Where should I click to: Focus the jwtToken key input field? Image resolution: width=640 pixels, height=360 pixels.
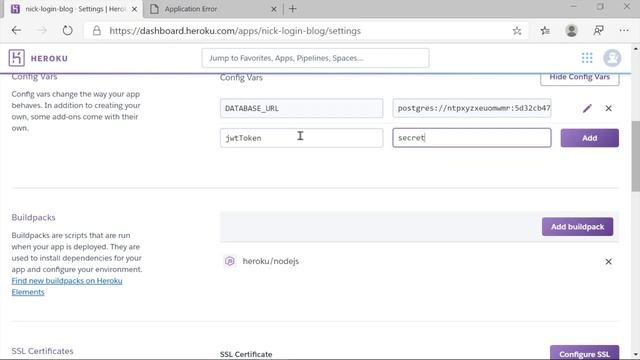coord(301,138)
